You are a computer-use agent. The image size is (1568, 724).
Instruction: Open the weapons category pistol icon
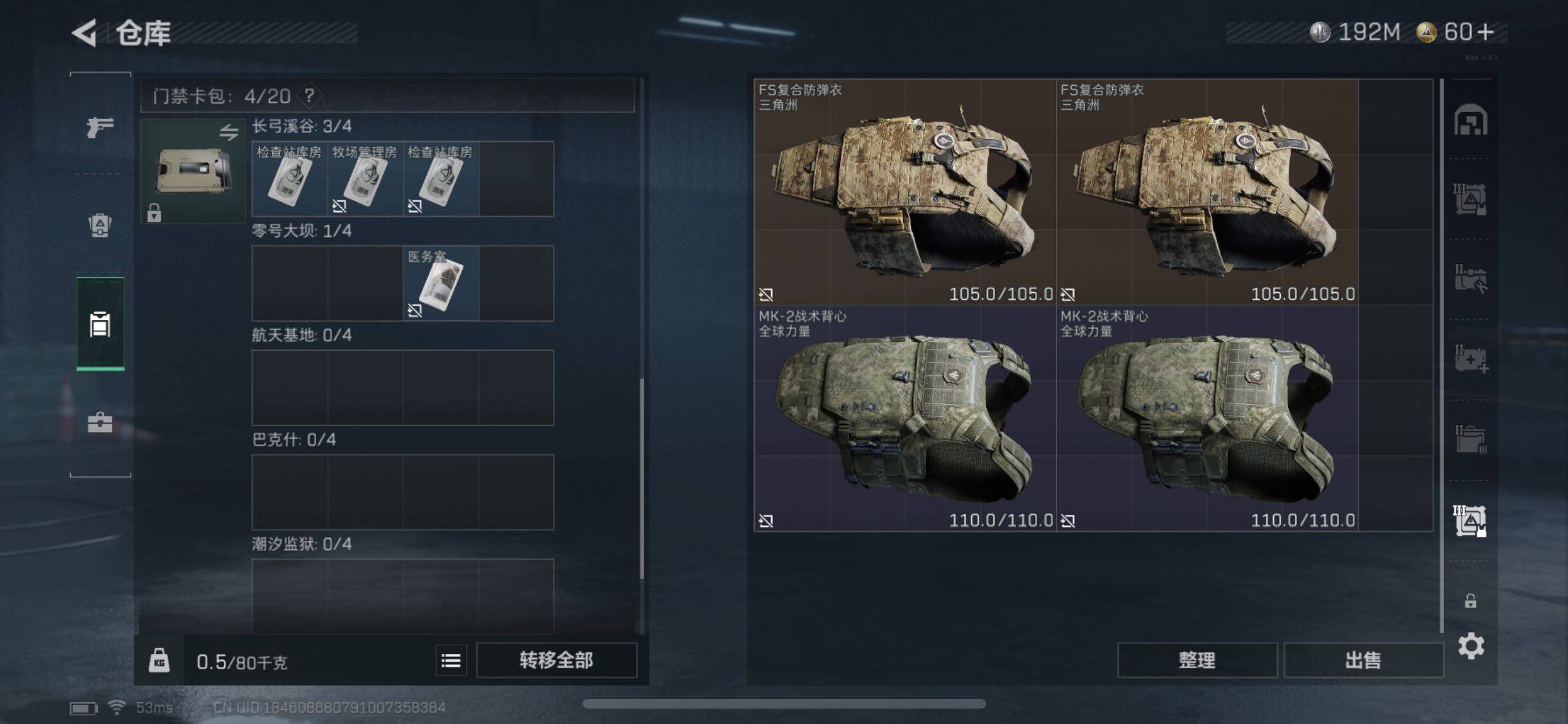click(x=100, y=126)
